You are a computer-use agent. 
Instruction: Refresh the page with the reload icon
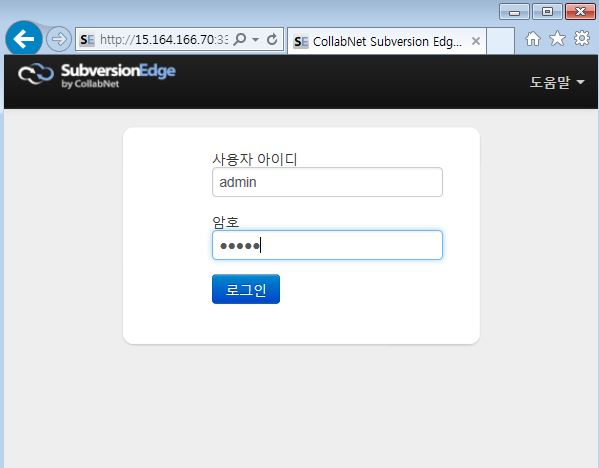pos(272,39)
